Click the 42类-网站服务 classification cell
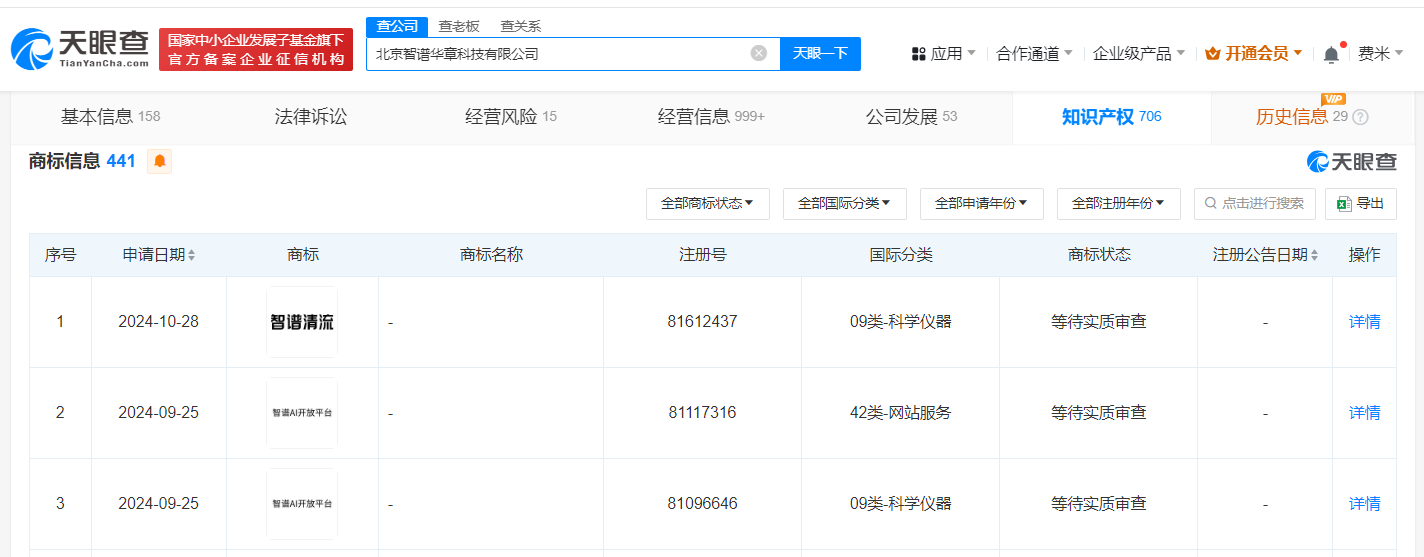Viewport: 1424px width, 557px height. (900, 413)
